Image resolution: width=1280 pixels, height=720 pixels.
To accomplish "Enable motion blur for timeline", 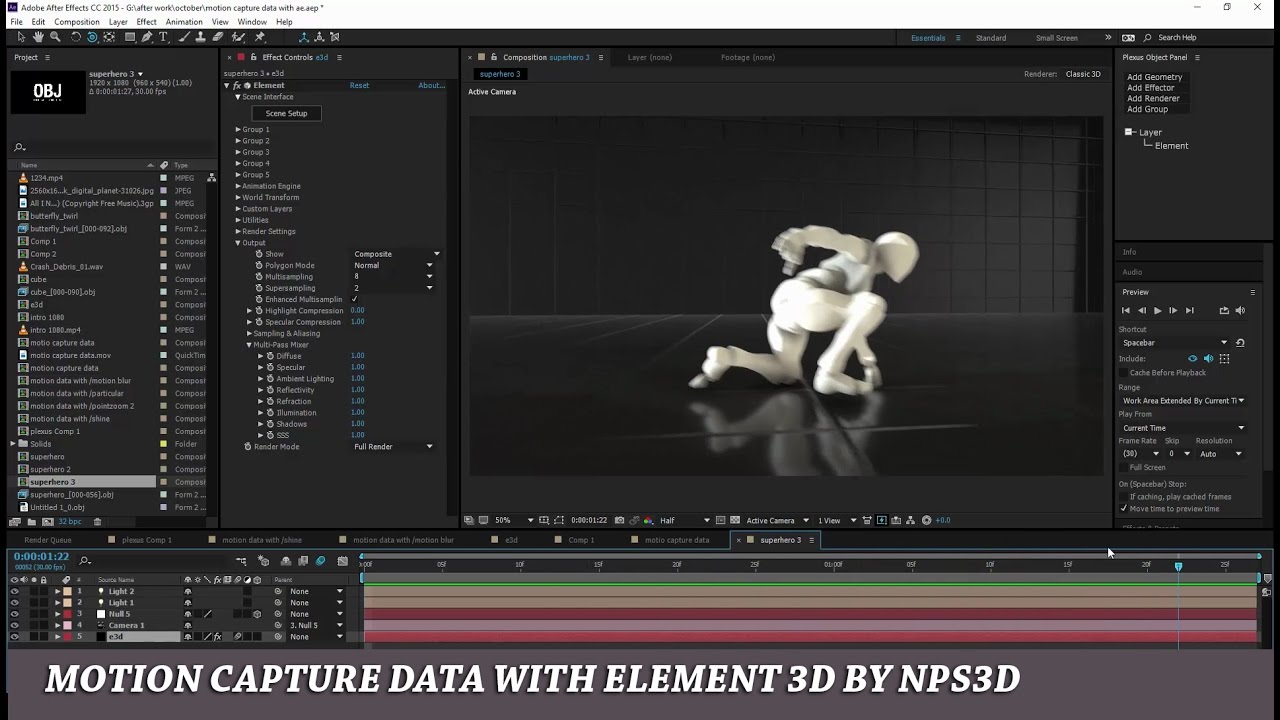I will coord(320,561).
